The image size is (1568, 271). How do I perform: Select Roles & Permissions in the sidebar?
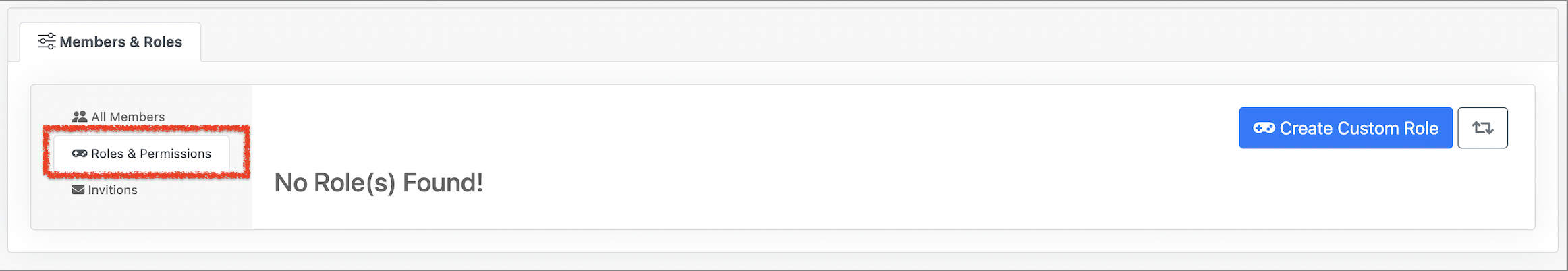point(142,154)
